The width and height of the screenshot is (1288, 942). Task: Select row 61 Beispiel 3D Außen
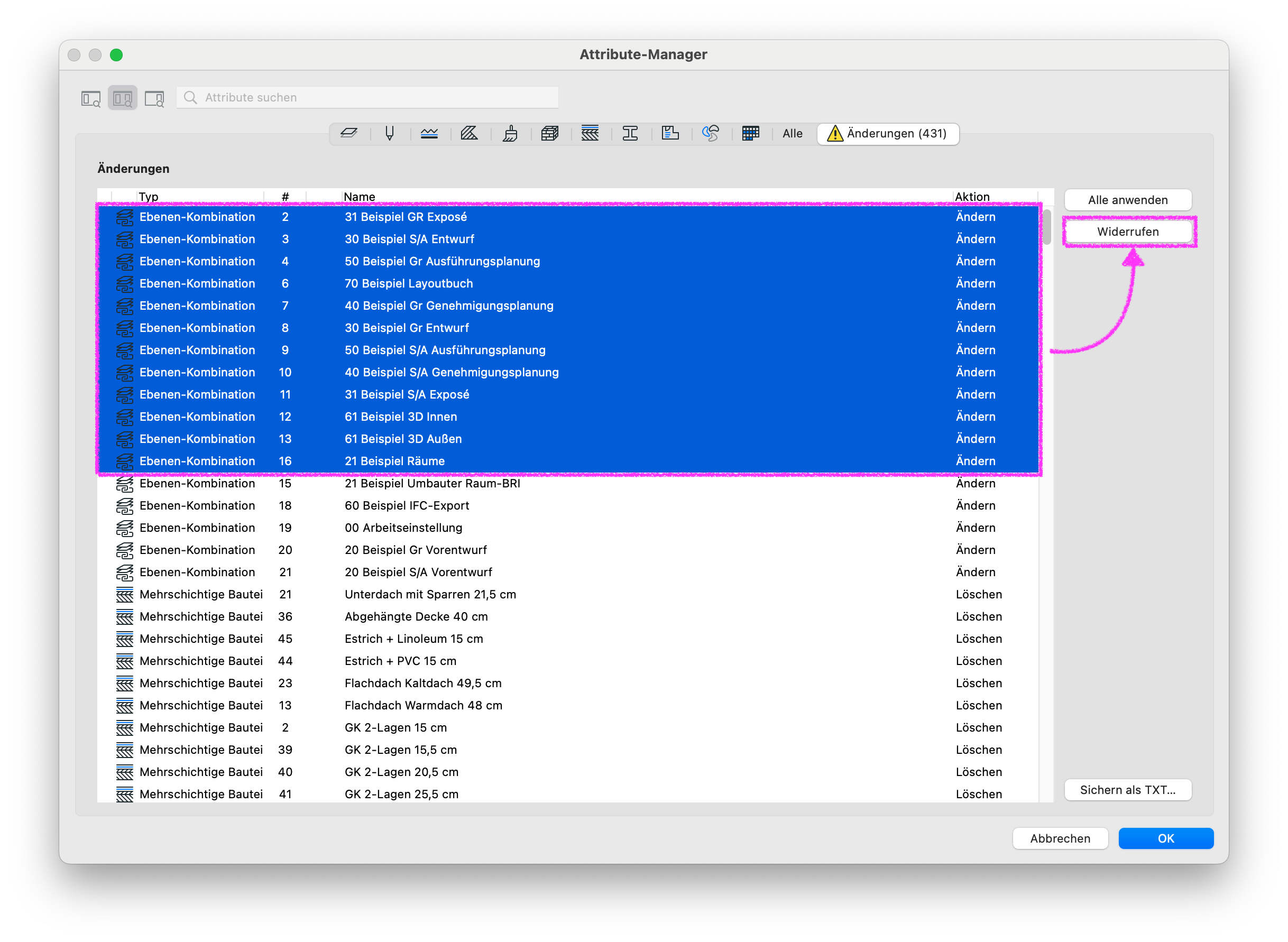(568, 439)
